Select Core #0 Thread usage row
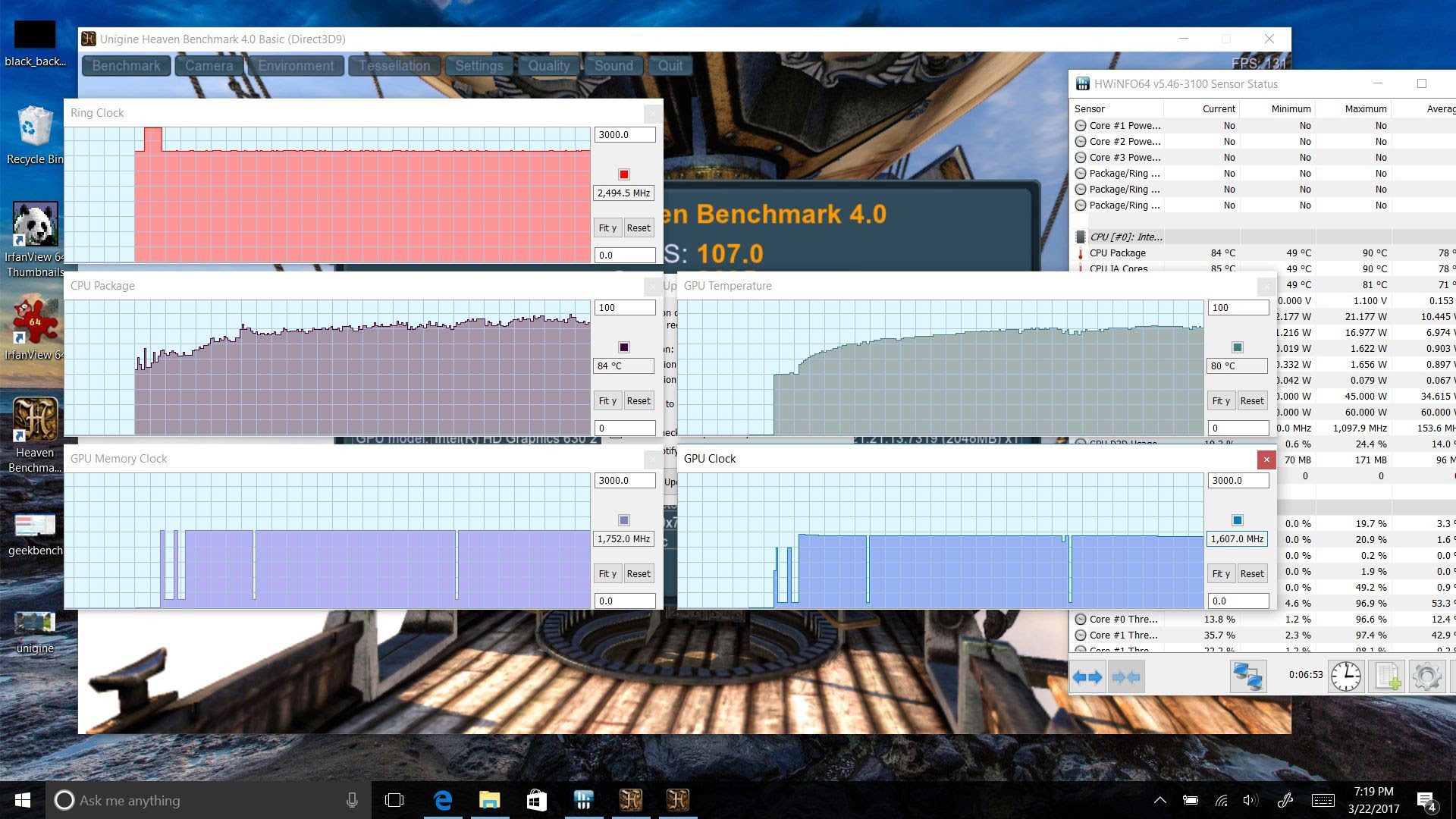Viewport: 1456px width, 819px height. pyautogui.click(x=1263, y=620)
